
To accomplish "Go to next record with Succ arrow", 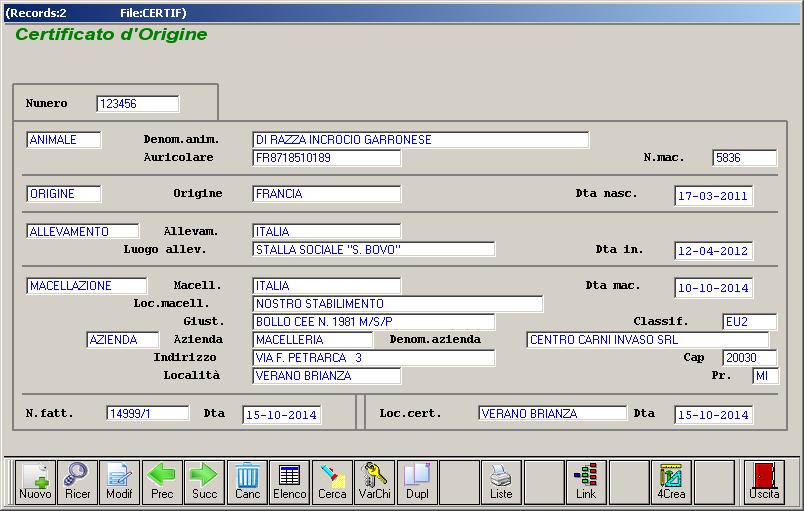I will coord(205,482).
